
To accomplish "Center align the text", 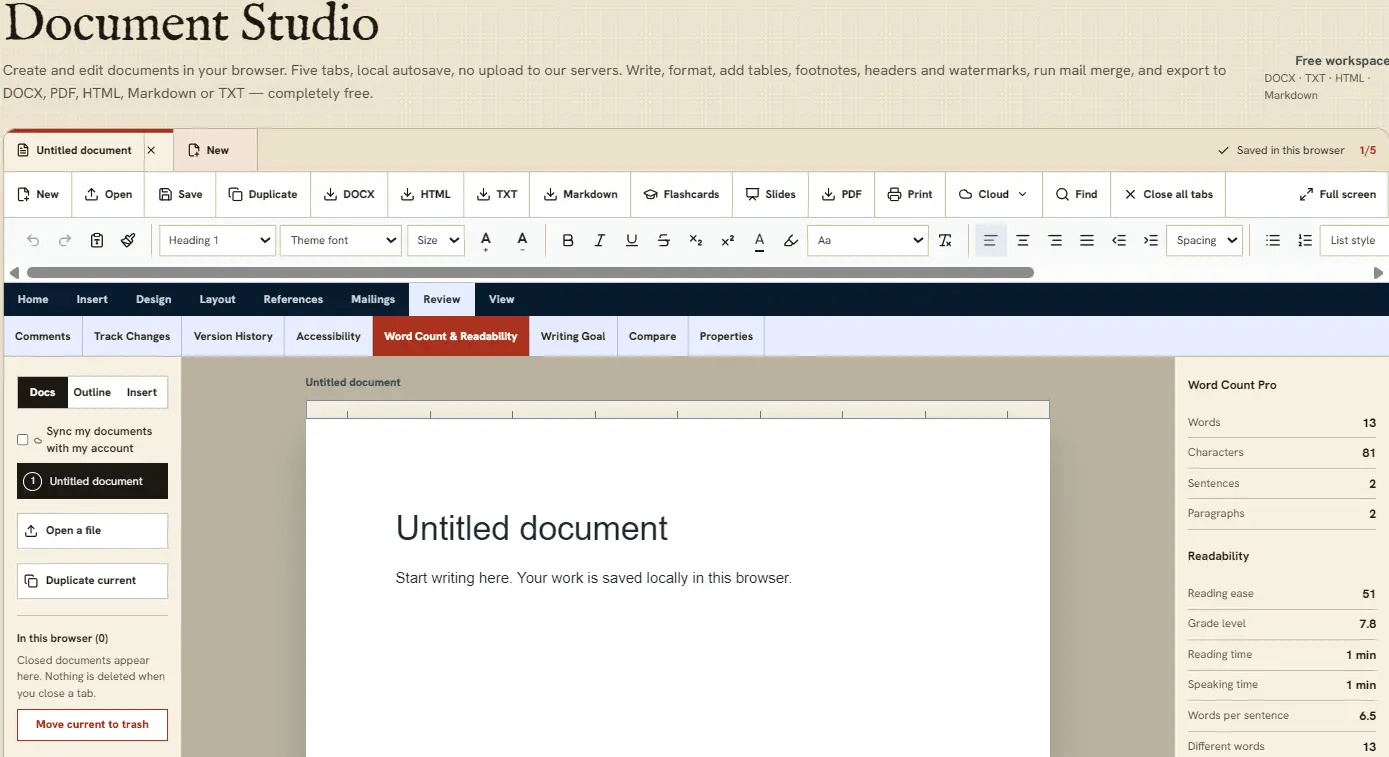I will point(1023,240).
